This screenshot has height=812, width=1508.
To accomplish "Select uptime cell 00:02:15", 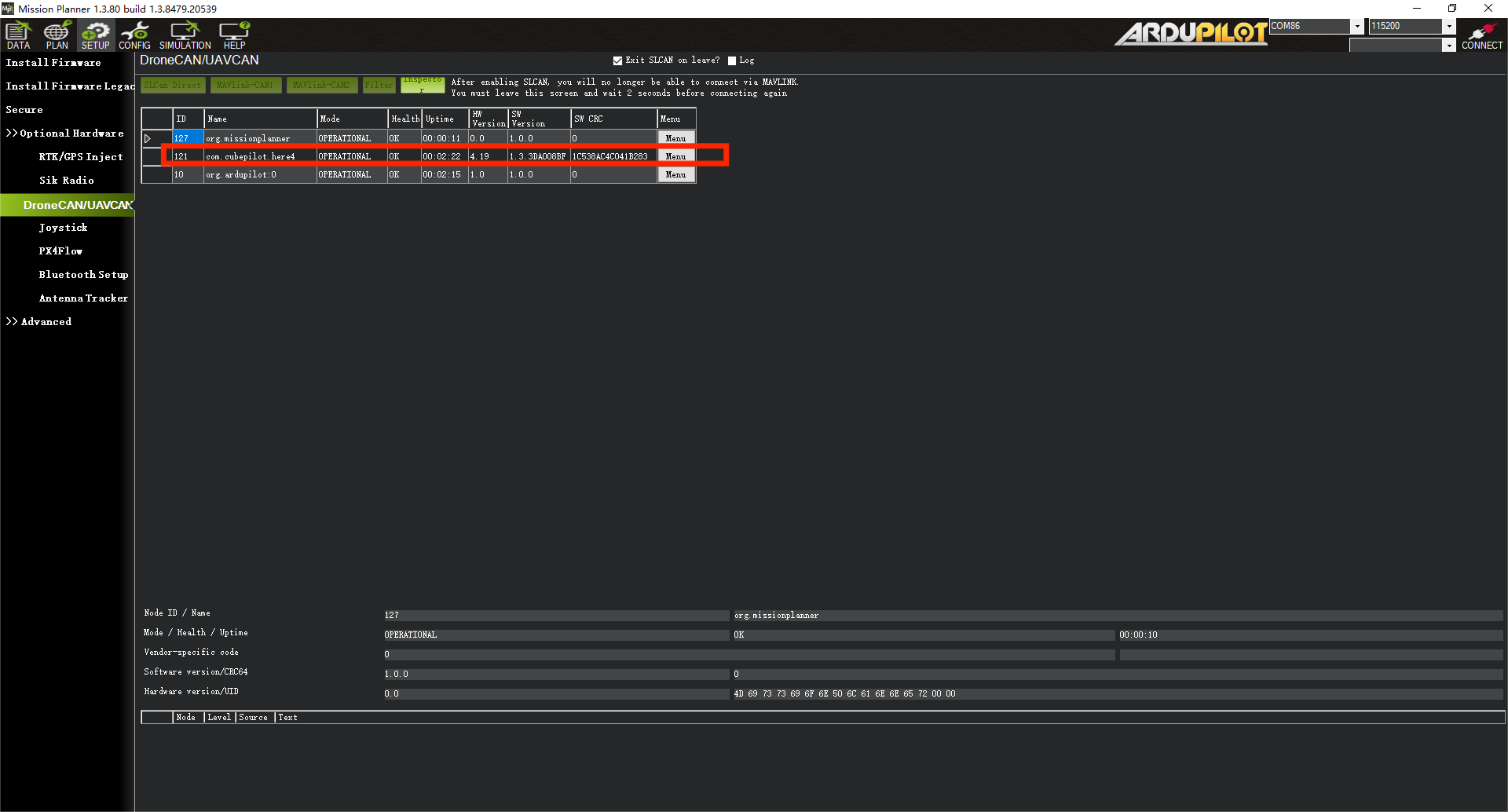I will pyautogui.click(x=445, y=174).
